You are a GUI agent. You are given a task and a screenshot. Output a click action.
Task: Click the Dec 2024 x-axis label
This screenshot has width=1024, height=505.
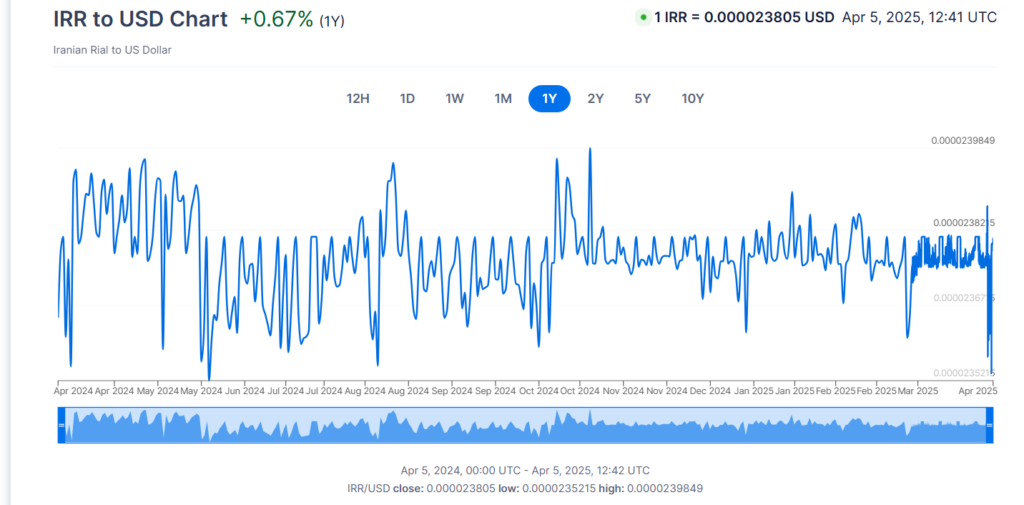[x=711, y=390]
